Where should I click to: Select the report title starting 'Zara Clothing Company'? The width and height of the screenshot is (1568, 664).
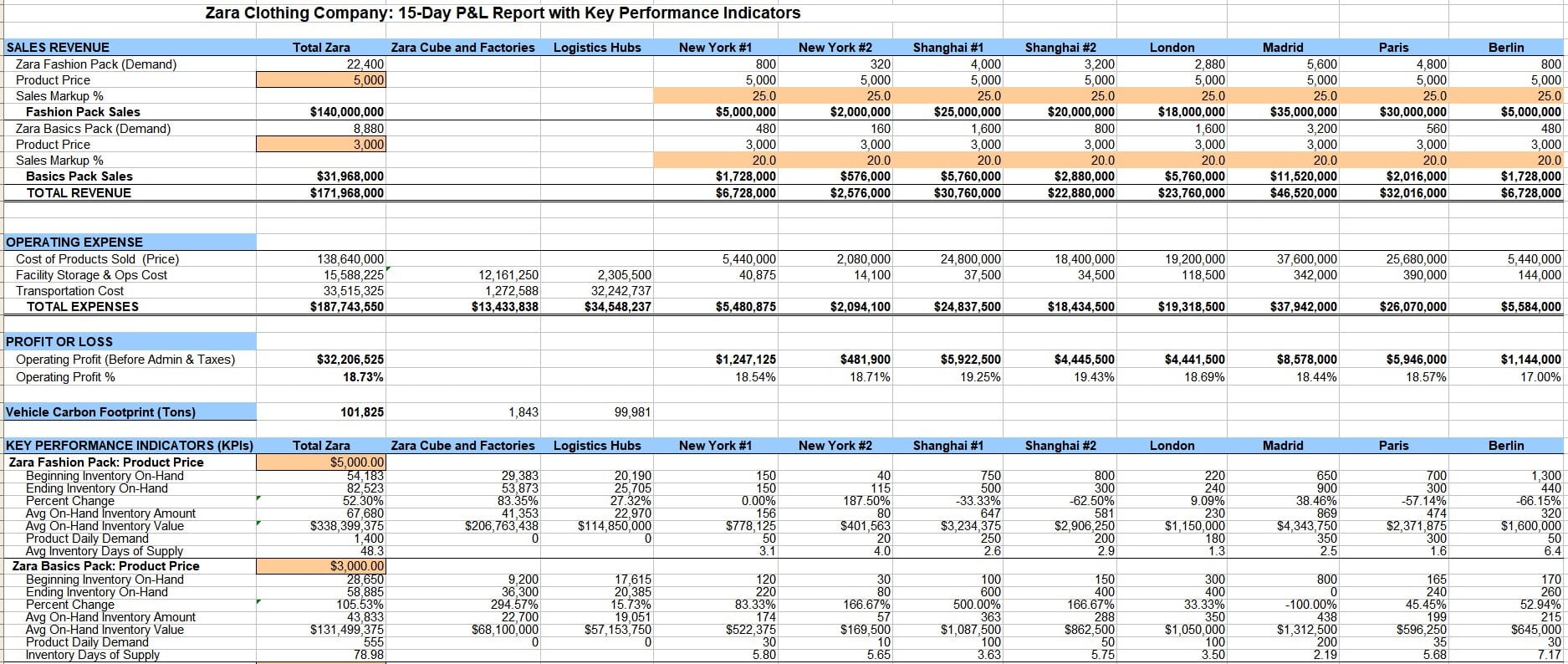coord(503,13)
